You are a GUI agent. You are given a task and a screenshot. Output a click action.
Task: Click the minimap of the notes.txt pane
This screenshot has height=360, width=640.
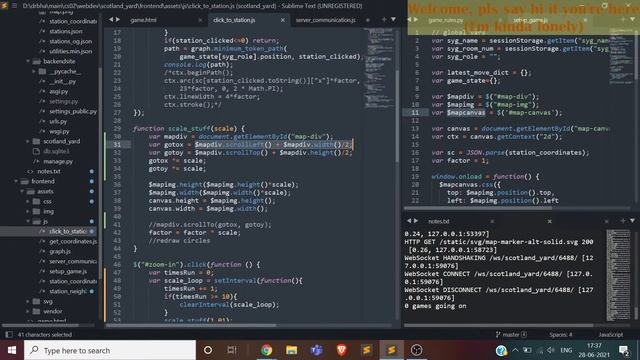click(618, 274)
